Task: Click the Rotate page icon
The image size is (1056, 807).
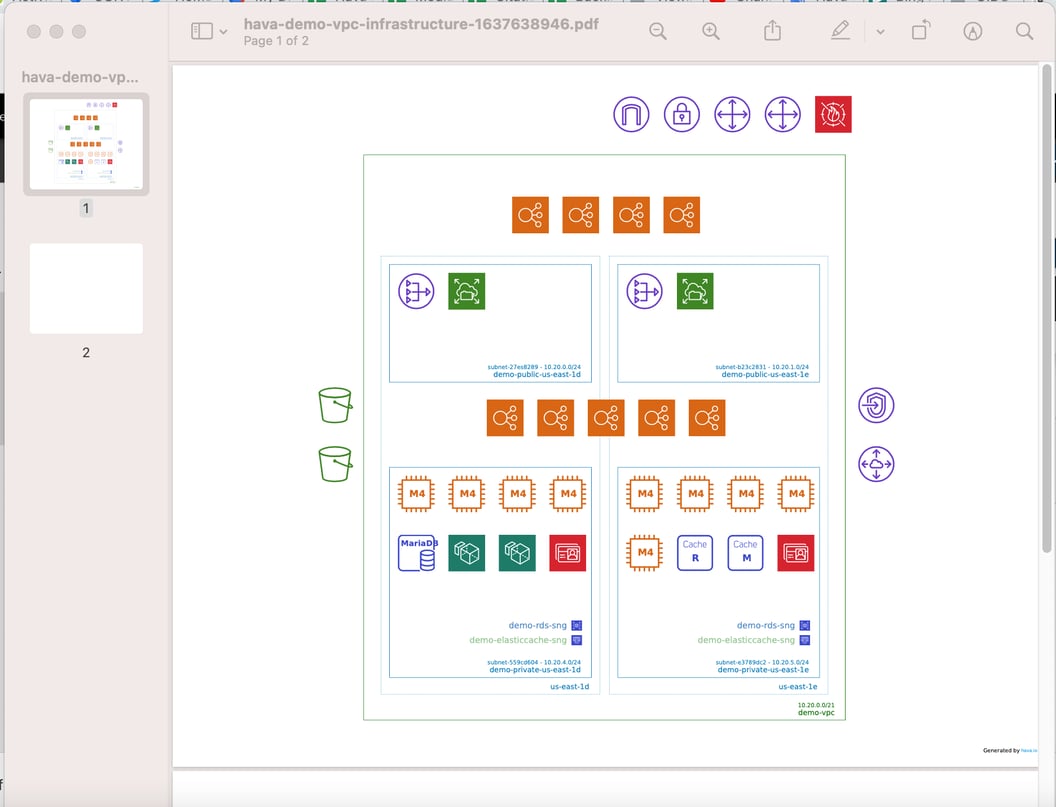Action: click(x=920, y=31)
